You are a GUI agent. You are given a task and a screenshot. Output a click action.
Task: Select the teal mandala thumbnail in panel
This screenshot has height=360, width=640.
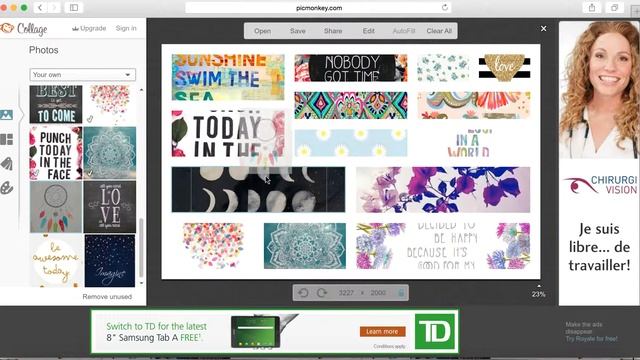coord(110,153)
